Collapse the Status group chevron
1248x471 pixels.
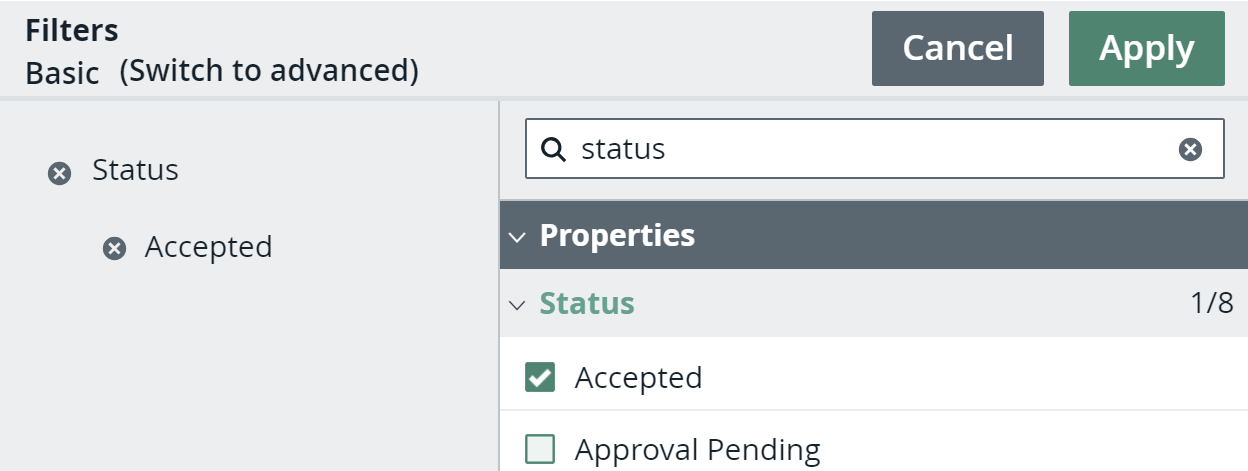[x=516, y=305]
